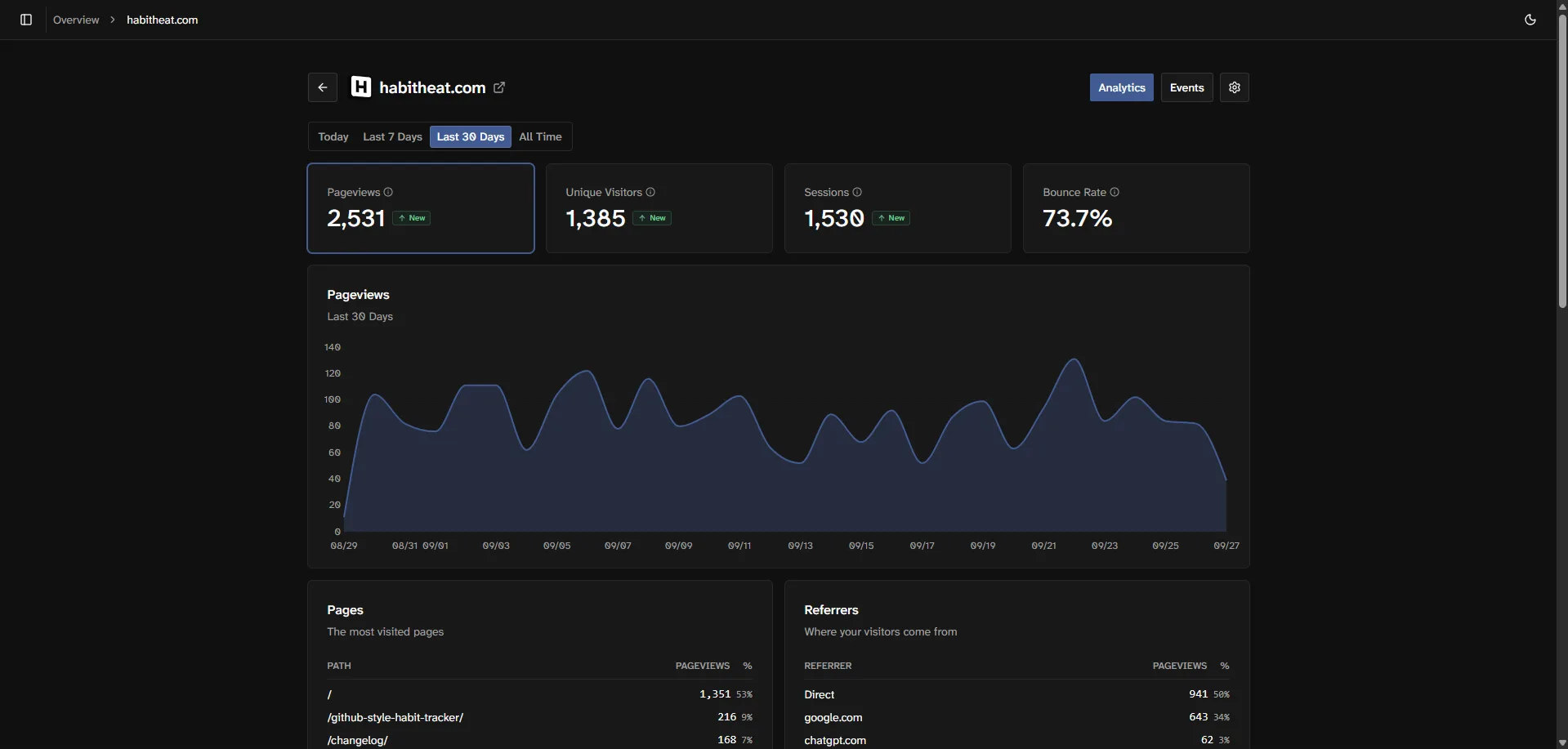Screen dimensions: 1568x749
Task: Click habitheat.com breadcrumb
Action: (162, 20)
